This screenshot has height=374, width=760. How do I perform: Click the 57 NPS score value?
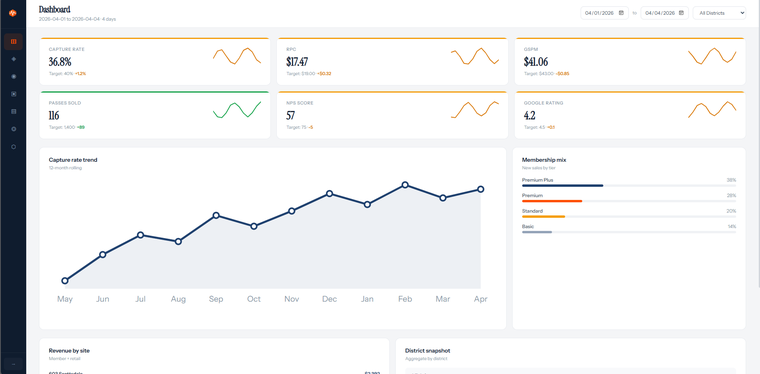point(291,116)
